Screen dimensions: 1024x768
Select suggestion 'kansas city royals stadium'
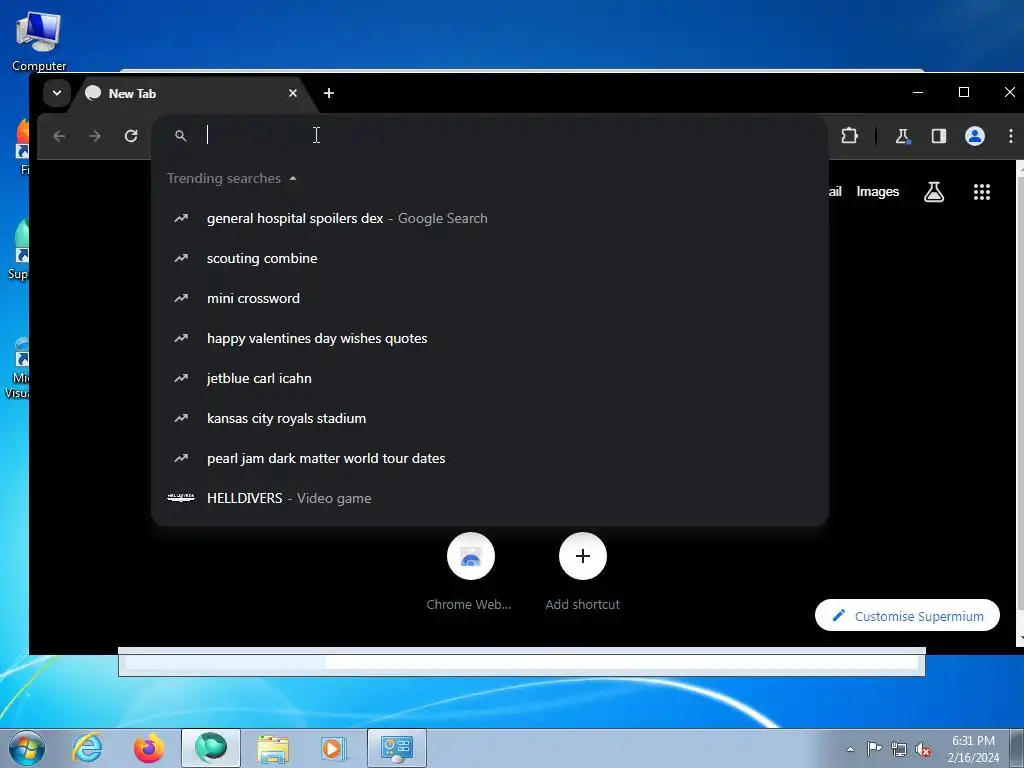tap(490, 418)
